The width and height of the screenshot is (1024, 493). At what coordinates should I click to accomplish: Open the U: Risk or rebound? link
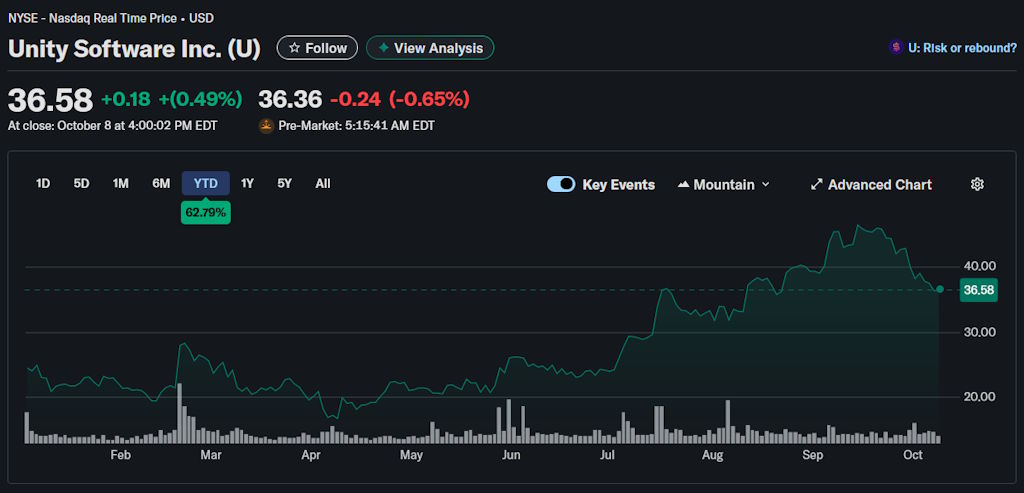[x=962, y=48]
